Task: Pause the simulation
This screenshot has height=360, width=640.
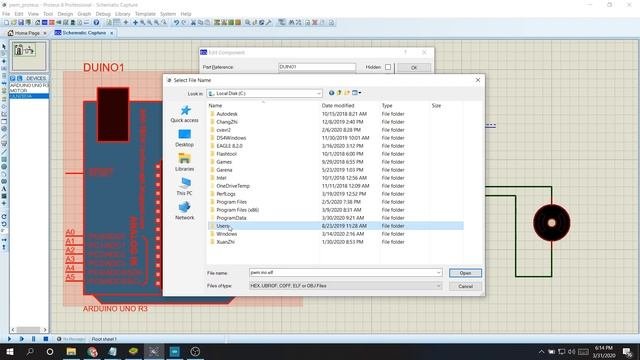Action: click(x=33, y=339)
